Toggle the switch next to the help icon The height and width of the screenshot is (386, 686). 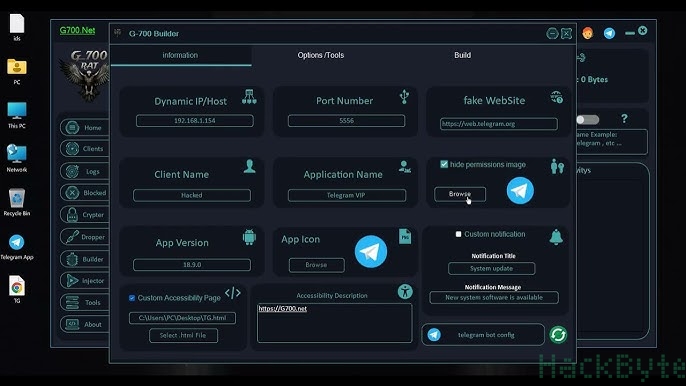click(x=587, y=119)
